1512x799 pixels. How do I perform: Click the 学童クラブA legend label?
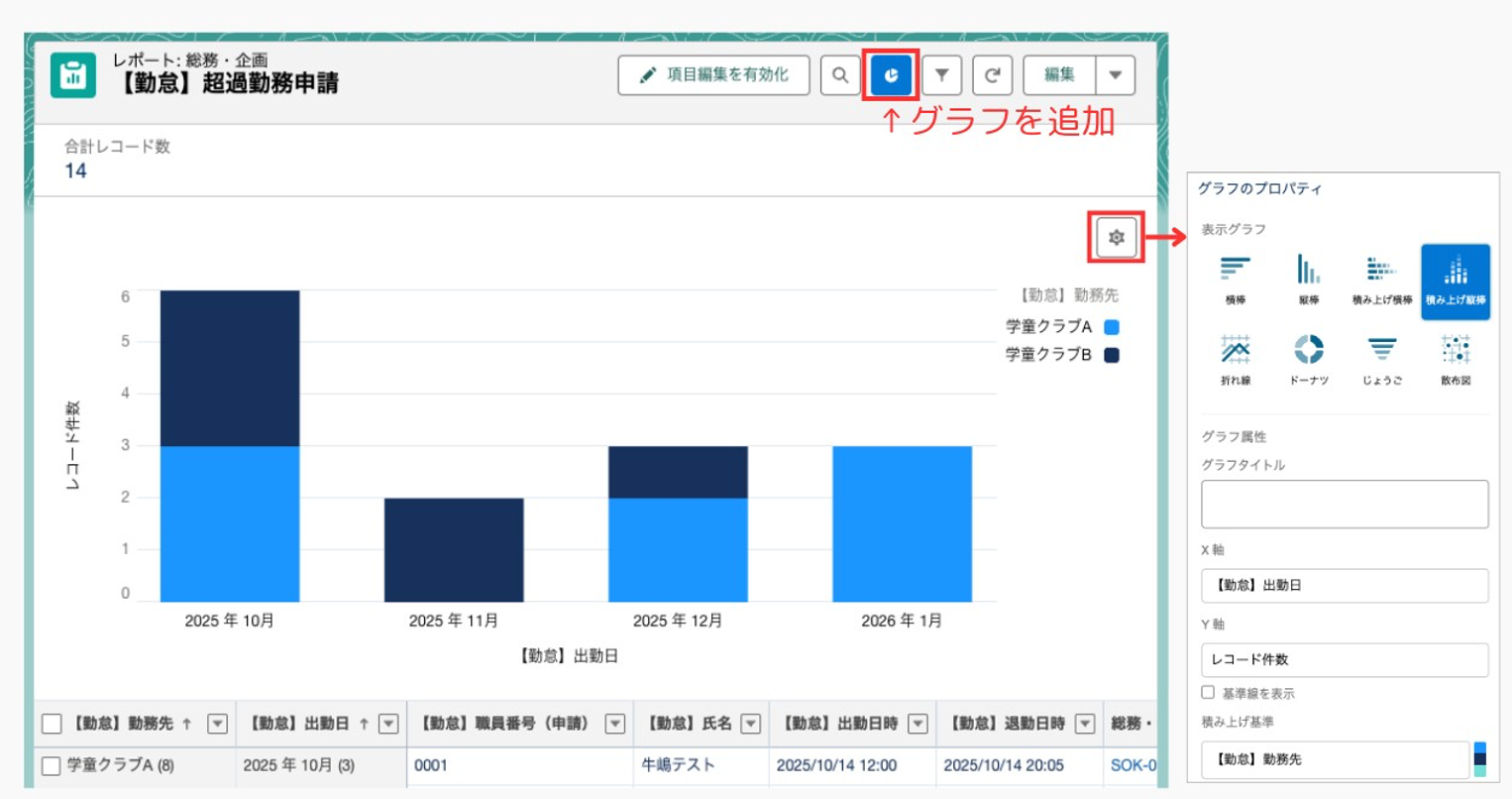[1048, 327]
